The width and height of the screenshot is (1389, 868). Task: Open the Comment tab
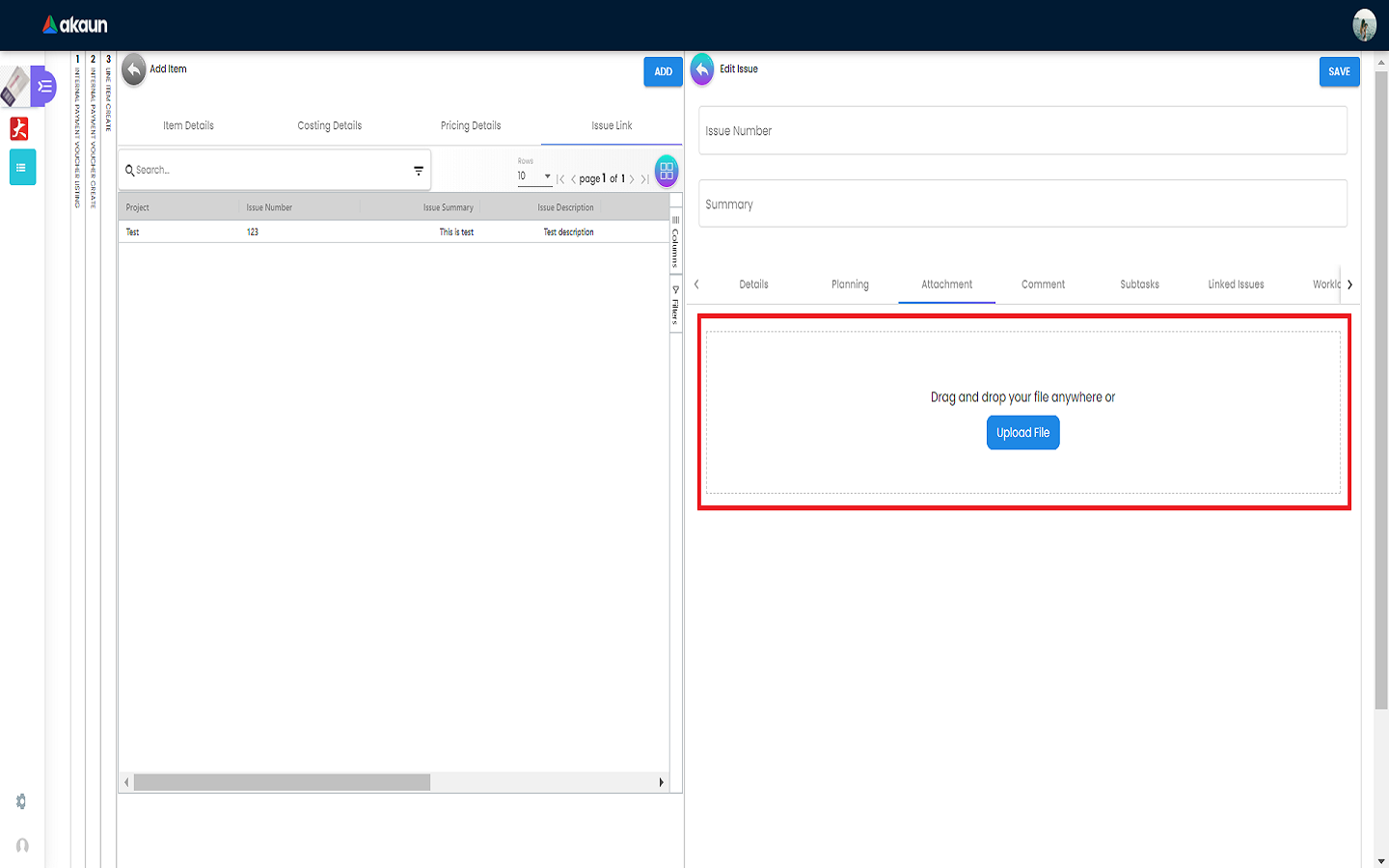1043,285
